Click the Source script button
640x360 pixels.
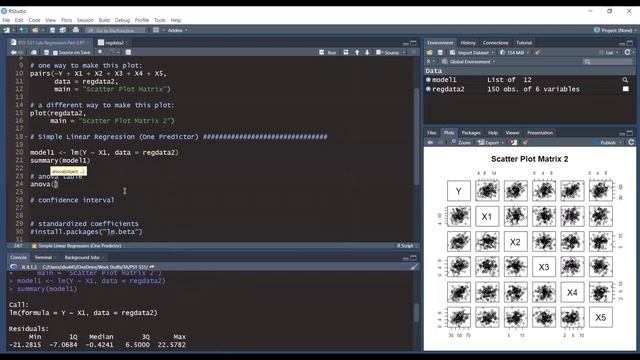(x=388, y=52)
